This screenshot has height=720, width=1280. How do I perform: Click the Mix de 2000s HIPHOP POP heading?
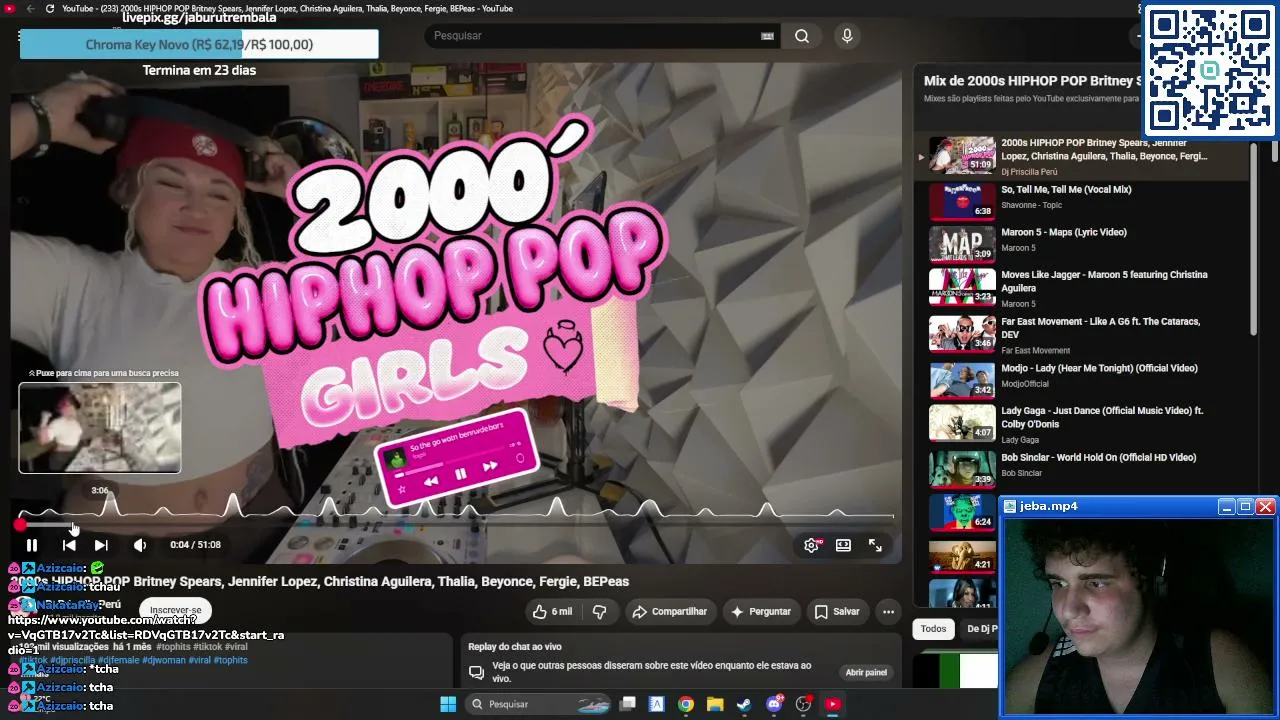[x=1033, y=81]
